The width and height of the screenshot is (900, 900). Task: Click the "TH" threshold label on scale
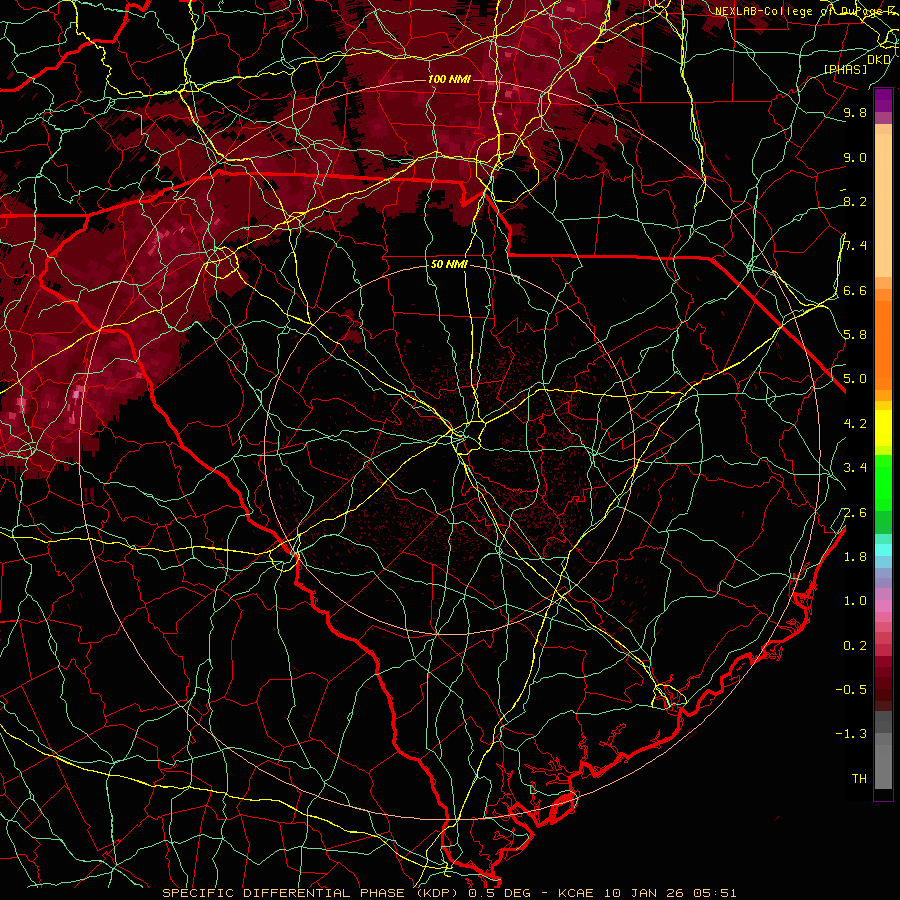pos(859,779)
